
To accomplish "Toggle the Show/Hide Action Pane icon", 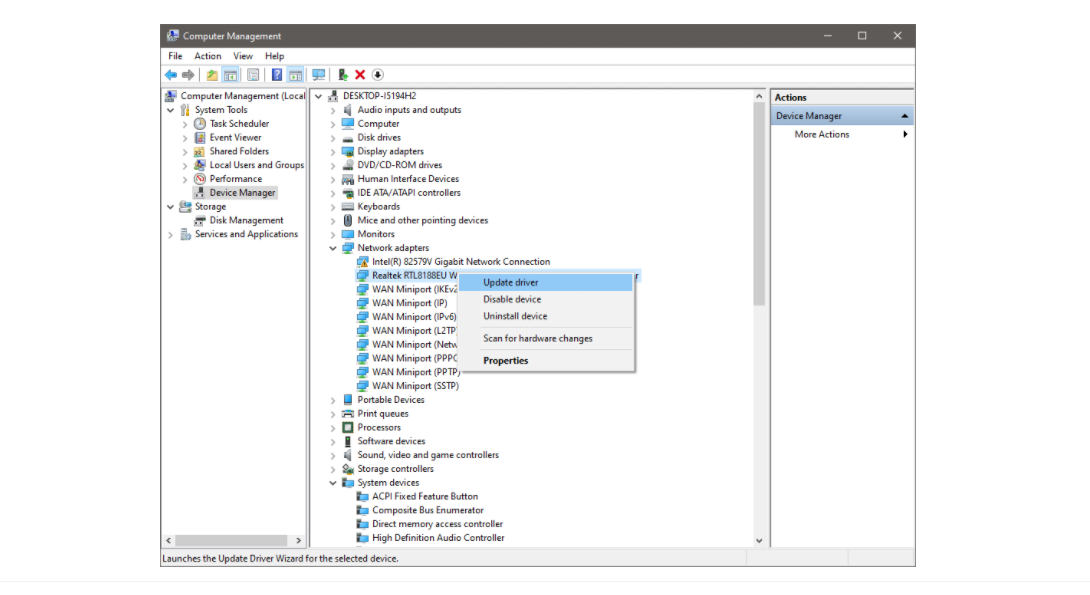I will coord(294,74).
